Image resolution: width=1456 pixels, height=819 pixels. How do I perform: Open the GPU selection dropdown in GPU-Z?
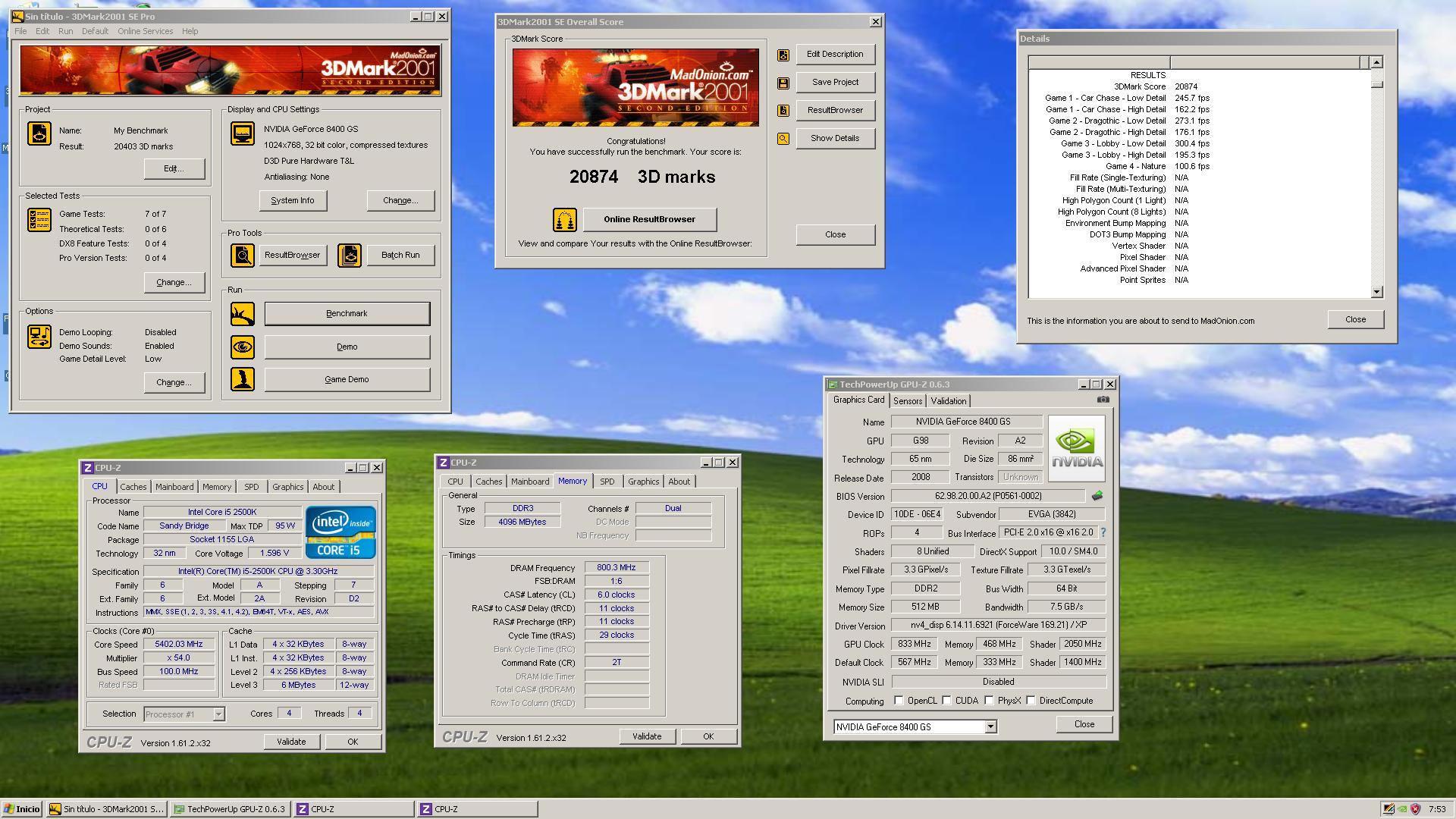point(990,726)
